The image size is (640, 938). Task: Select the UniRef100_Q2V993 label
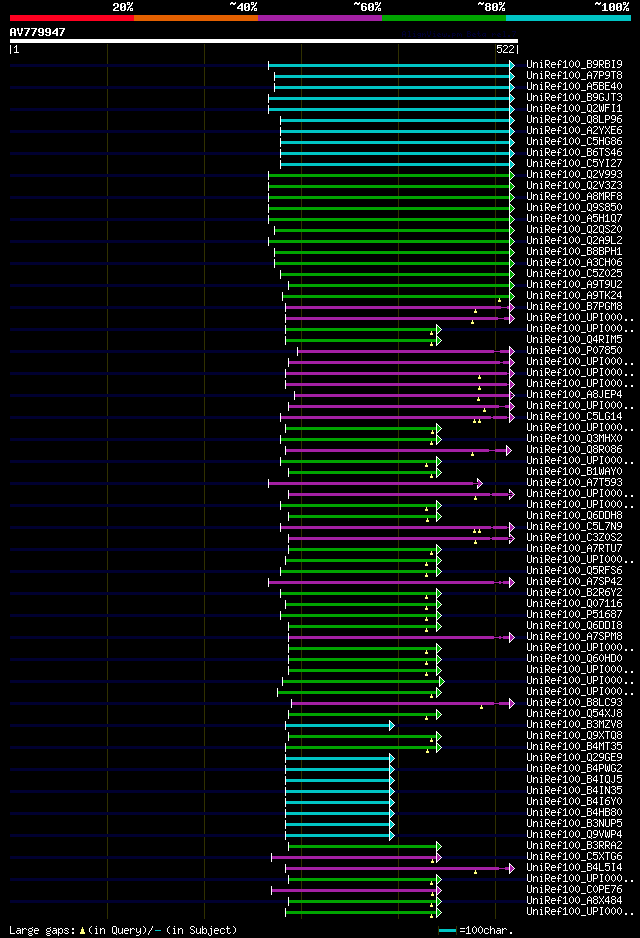tap(574, 175)
